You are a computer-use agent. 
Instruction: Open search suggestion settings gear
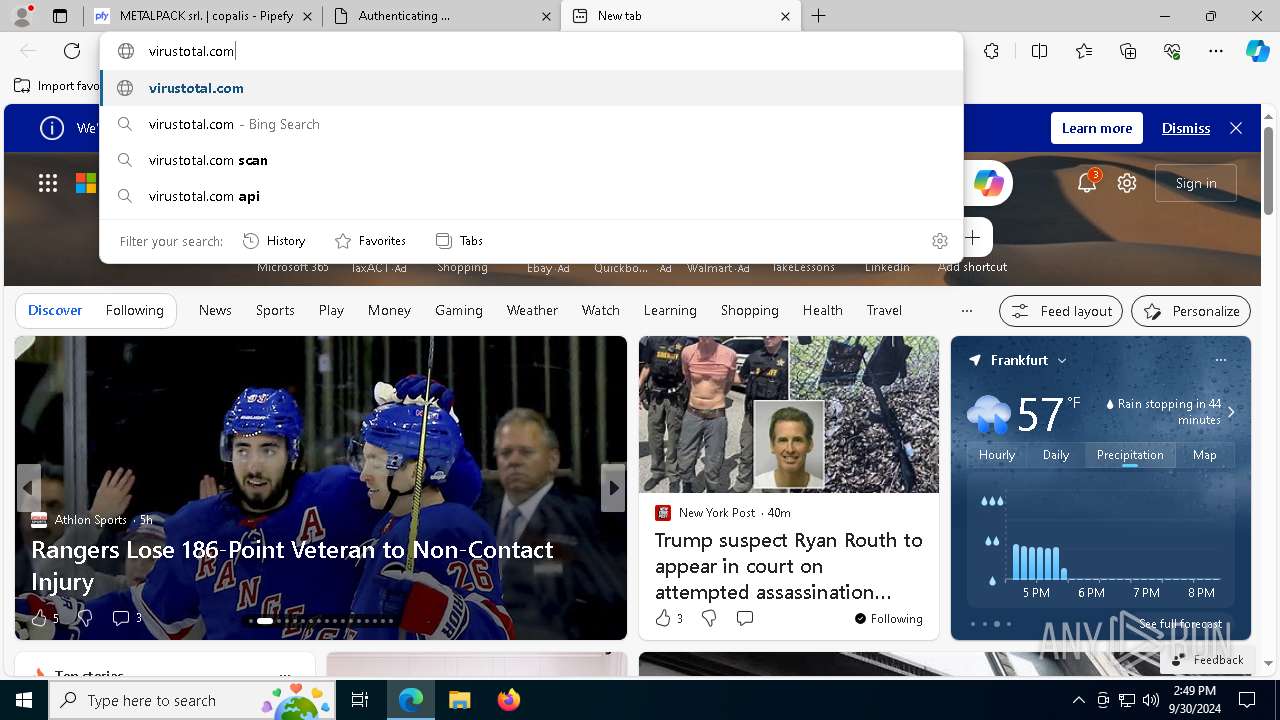click(x=940, y=241)
